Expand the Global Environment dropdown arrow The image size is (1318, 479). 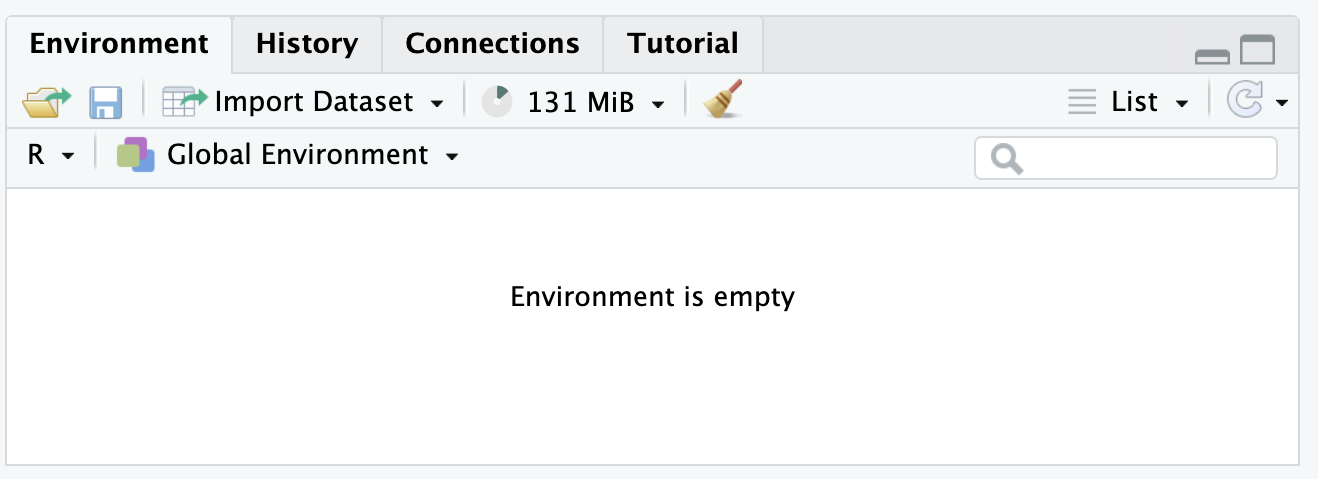click(x=452, y=156)
